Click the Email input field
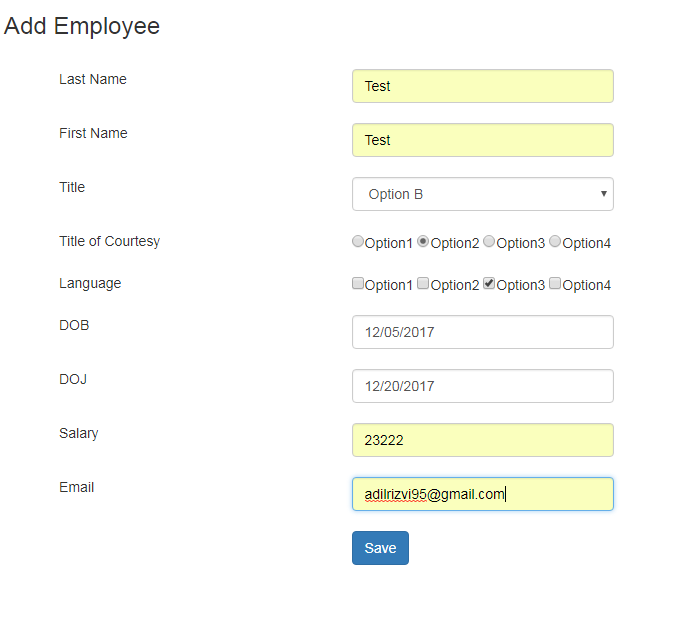This screenshot has height=623, width=675. click(483, 494)
